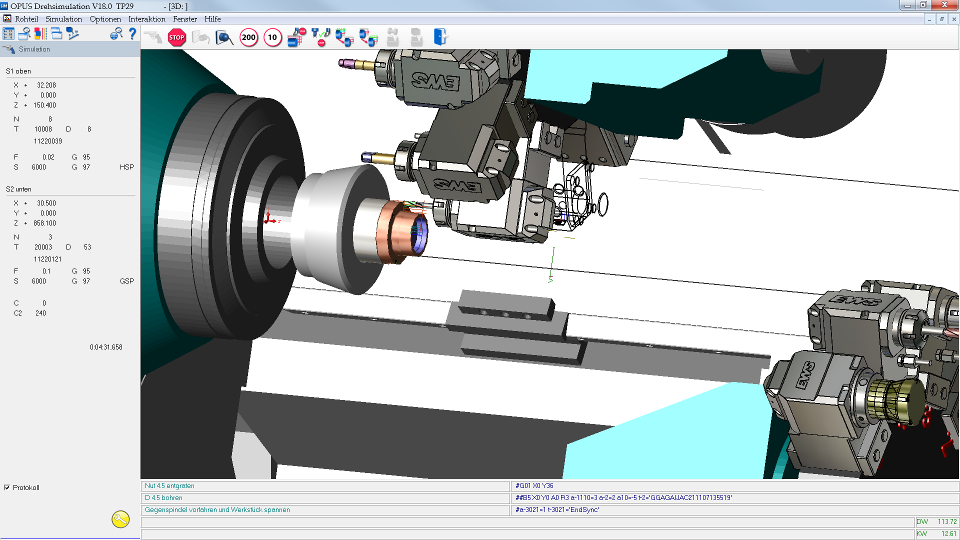Click the blue tool path icon in left toolbar
The image size is (960, 540).
point(73,34)
